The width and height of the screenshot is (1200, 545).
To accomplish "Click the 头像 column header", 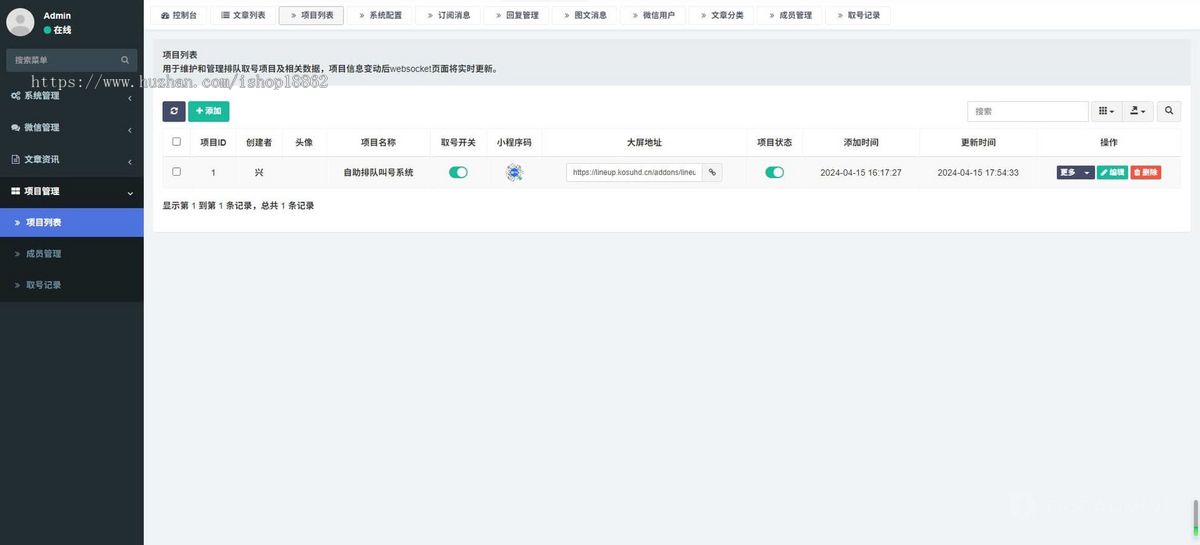I will click(304, 142).
